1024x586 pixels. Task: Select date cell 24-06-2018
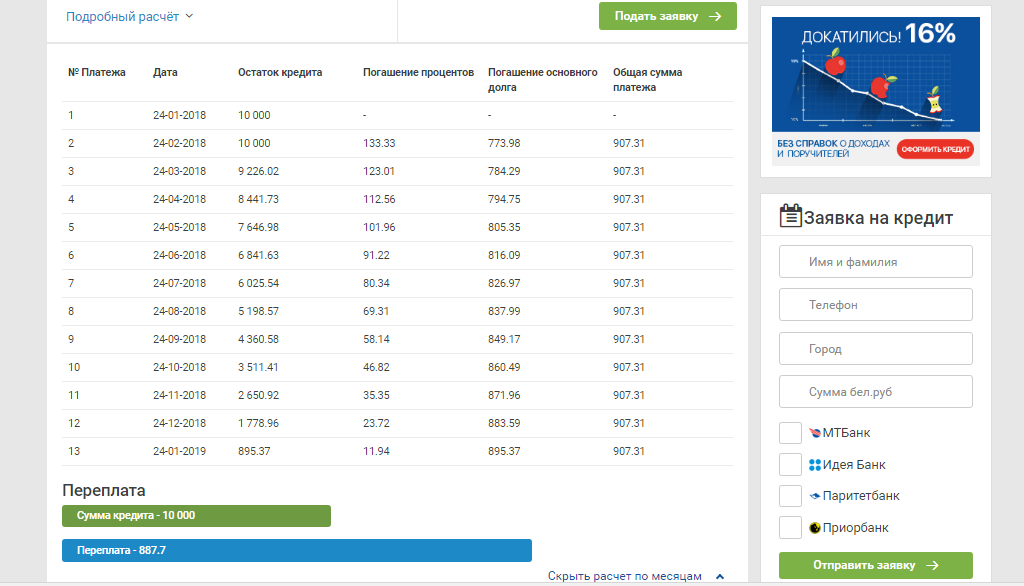pyautogui.click(x=180, y=255)
